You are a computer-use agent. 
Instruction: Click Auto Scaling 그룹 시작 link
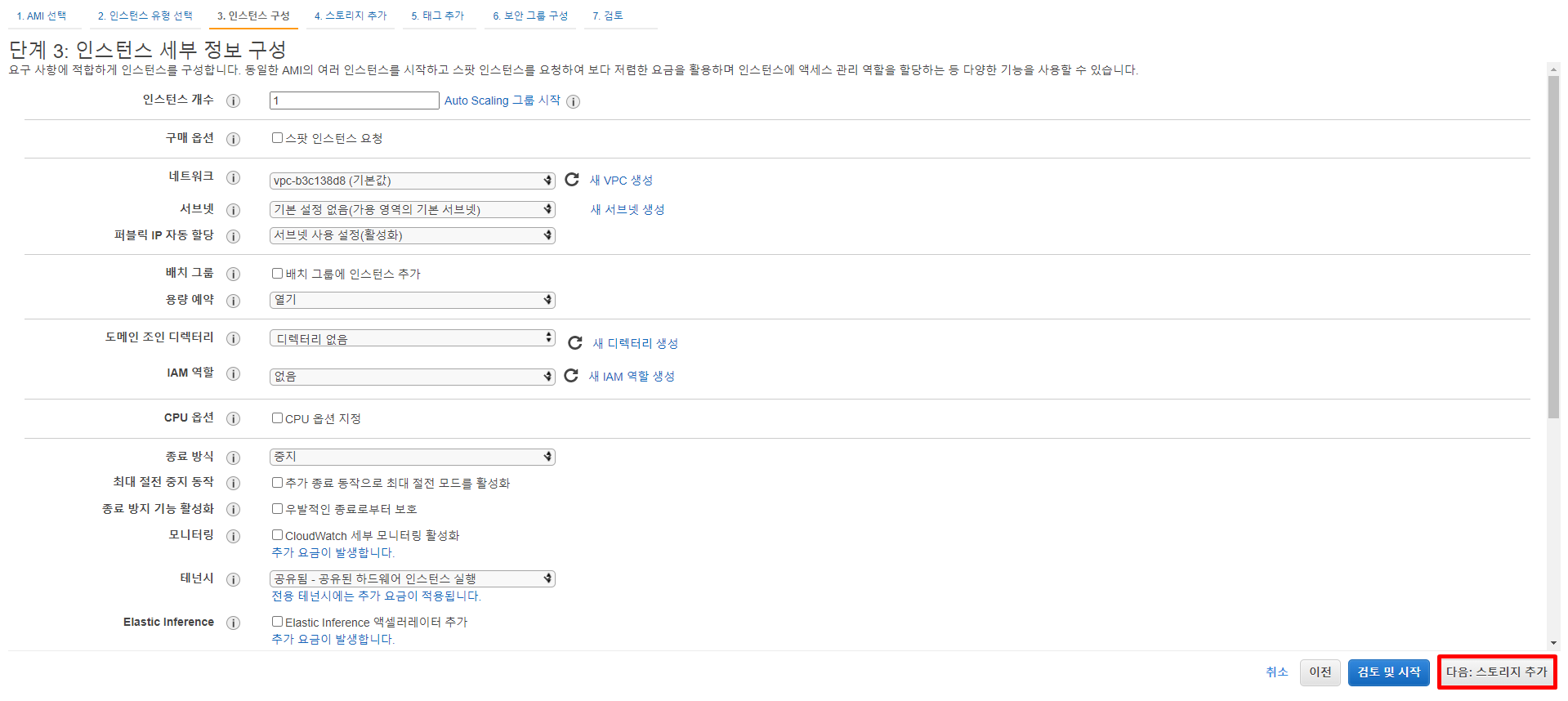(x=503, y=100)
